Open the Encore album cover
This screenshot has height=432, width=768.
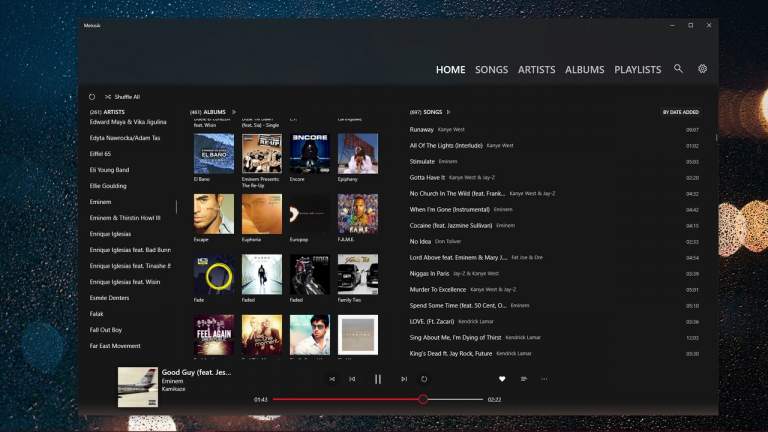(310, 153)
